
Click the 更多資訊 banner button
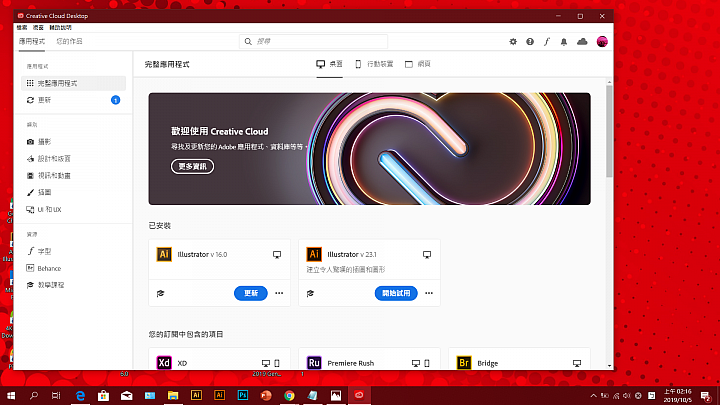(x=192, y=166)
